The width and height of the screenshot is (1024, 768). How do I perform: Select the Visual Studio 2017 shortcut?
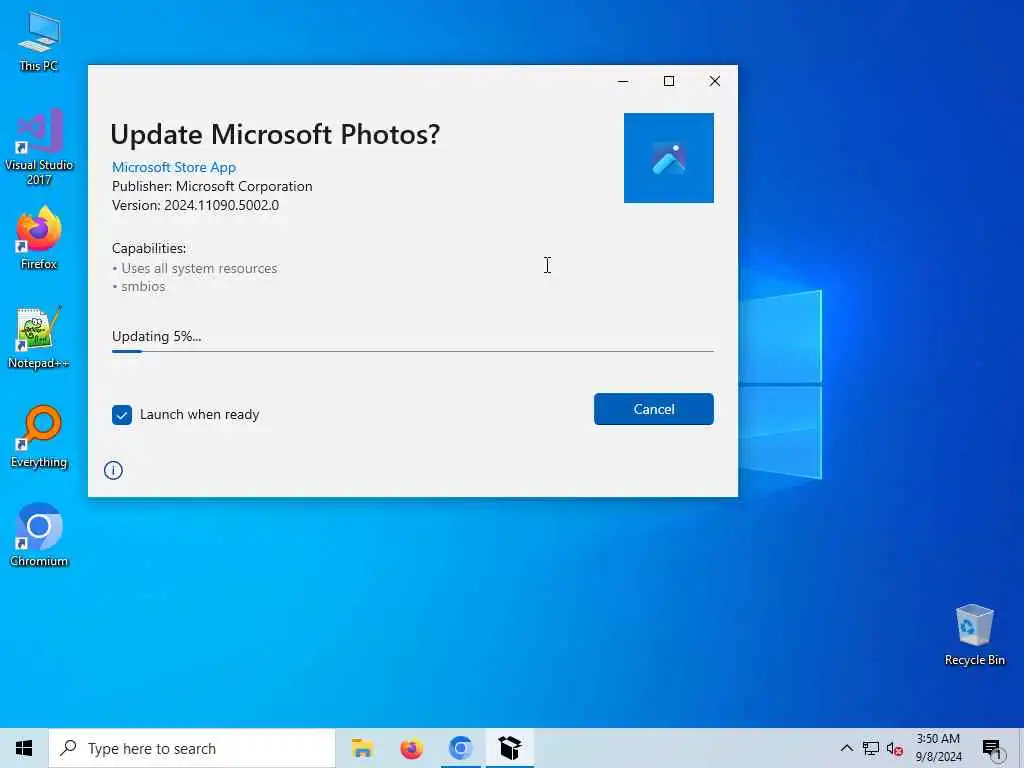pyautogui.click(x=39, y=147)
